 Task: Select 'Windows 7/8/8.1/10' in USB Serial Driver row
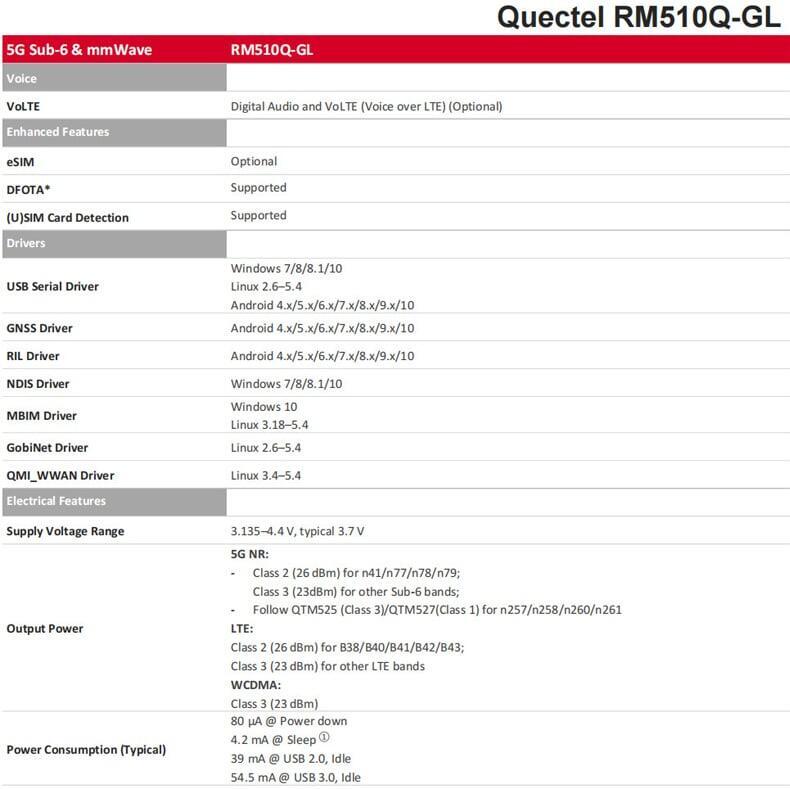[x=286, y=268]
